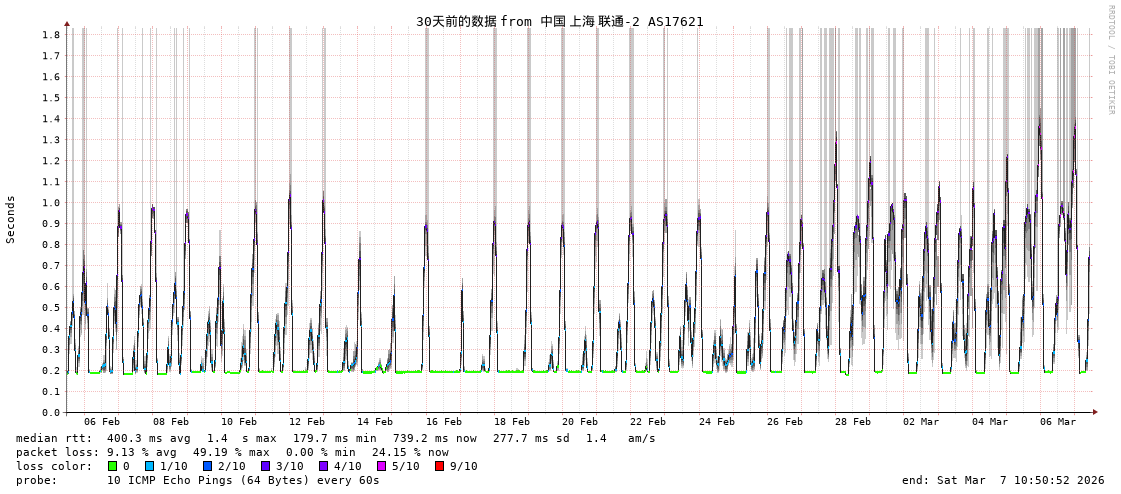Click the RRDTOOL / TOBI OETIKER watermark

click(x=1111, y=60)
